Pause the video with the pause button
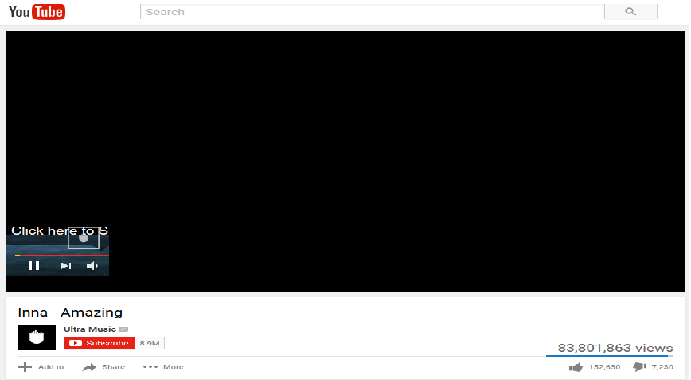Viewport: 691px width, 380px height. pos(34,265)
